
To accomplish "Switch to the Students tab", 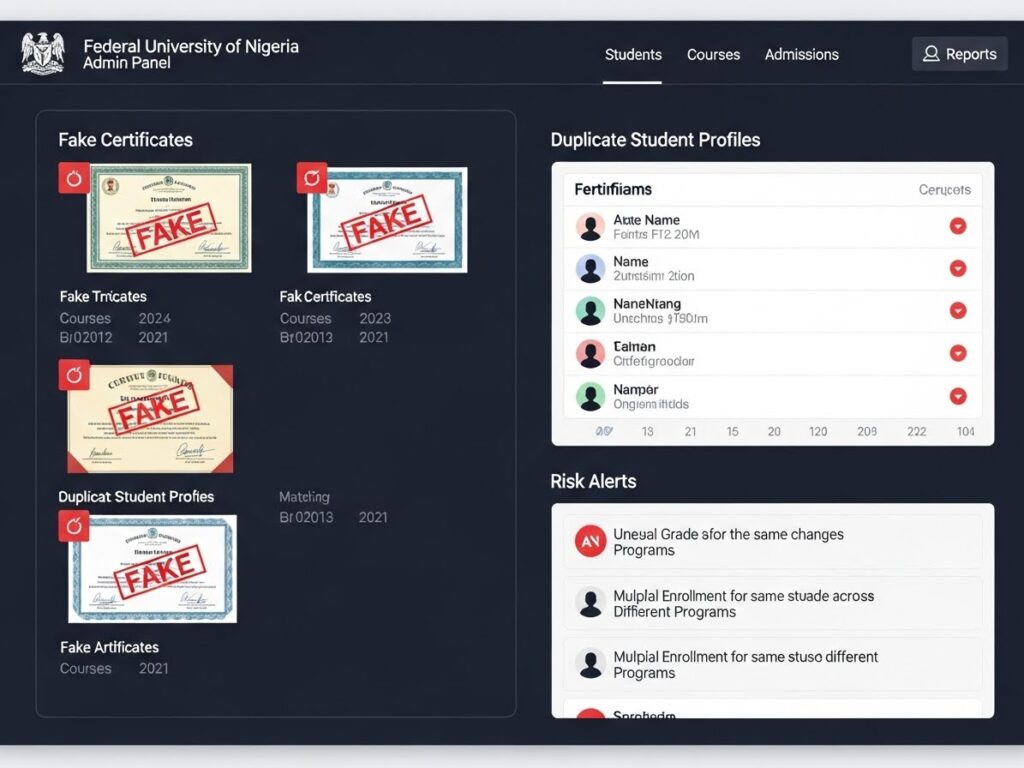I will pyautogui.click(x=632, y=54).
